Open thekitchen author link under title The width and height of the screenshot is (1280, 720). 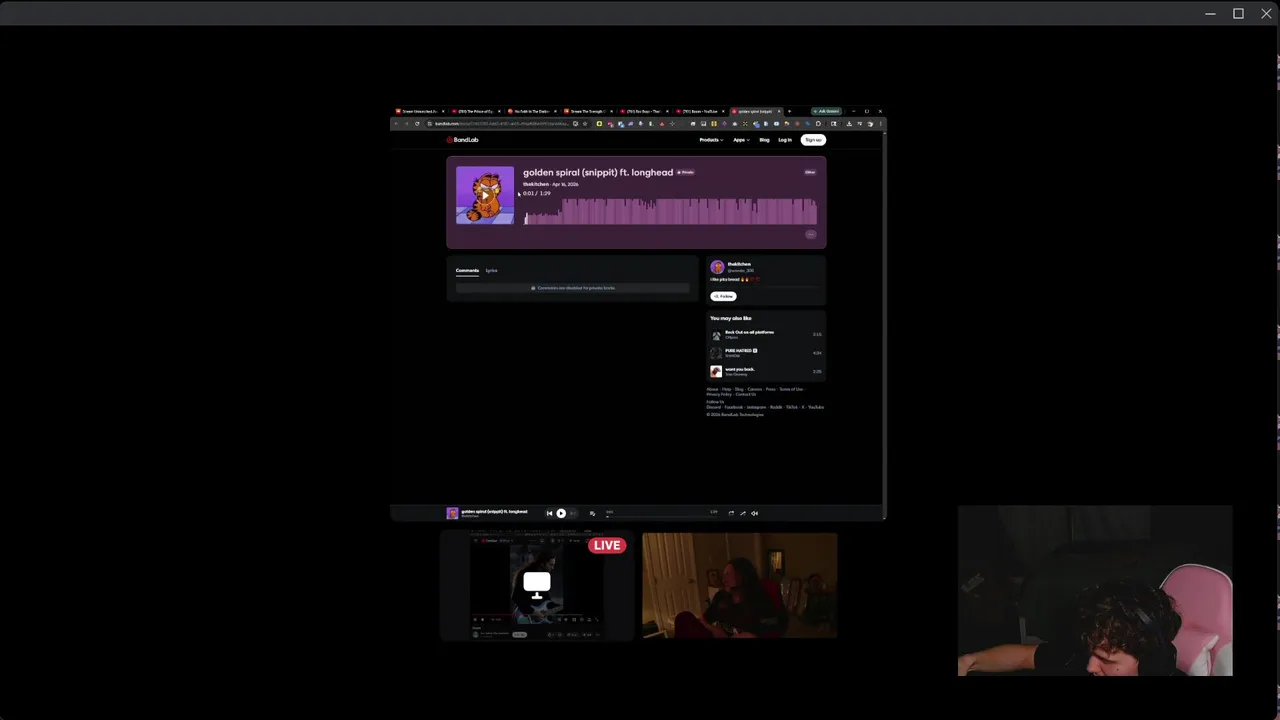coord(536,184)
